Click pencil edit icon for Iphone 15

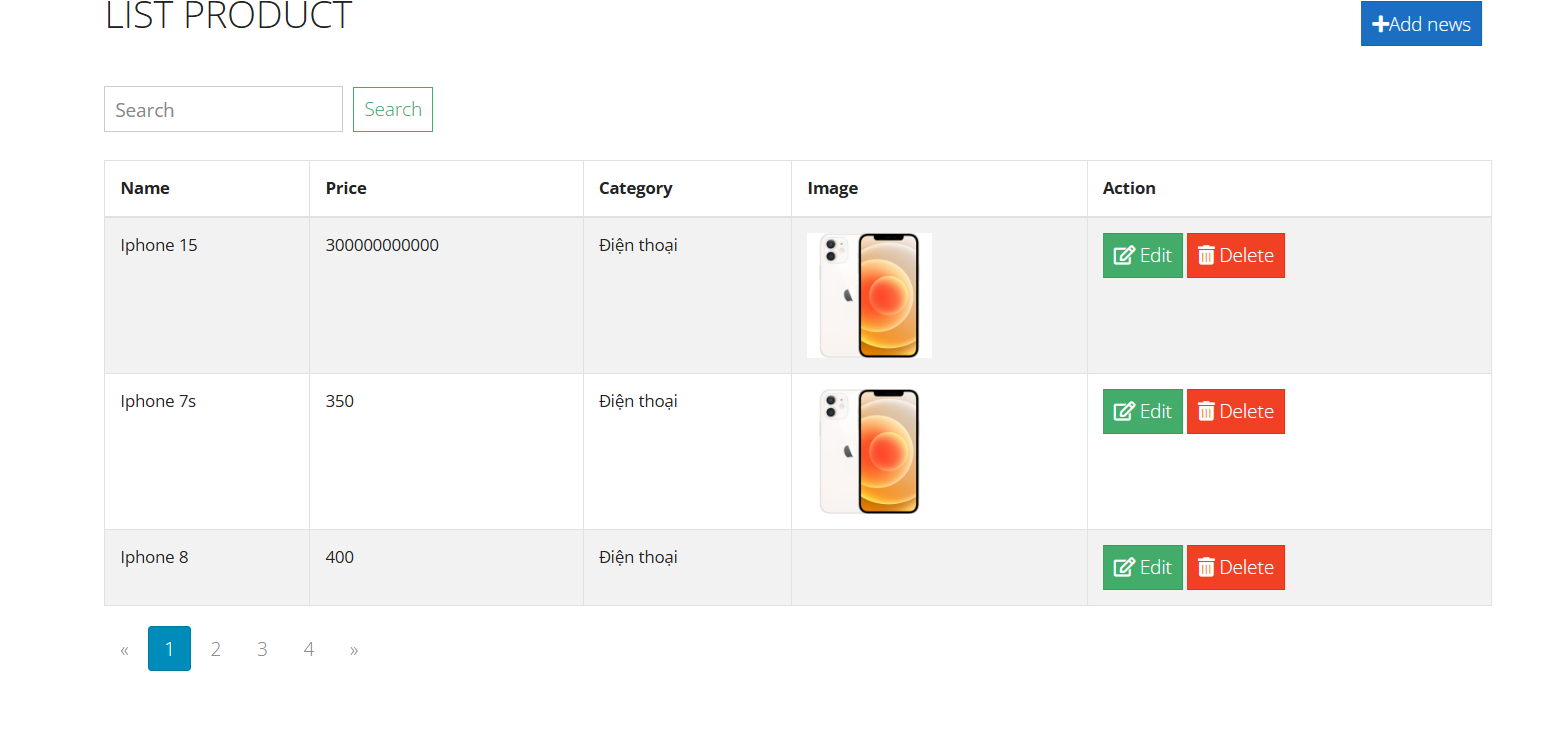tap(1124, 255)
